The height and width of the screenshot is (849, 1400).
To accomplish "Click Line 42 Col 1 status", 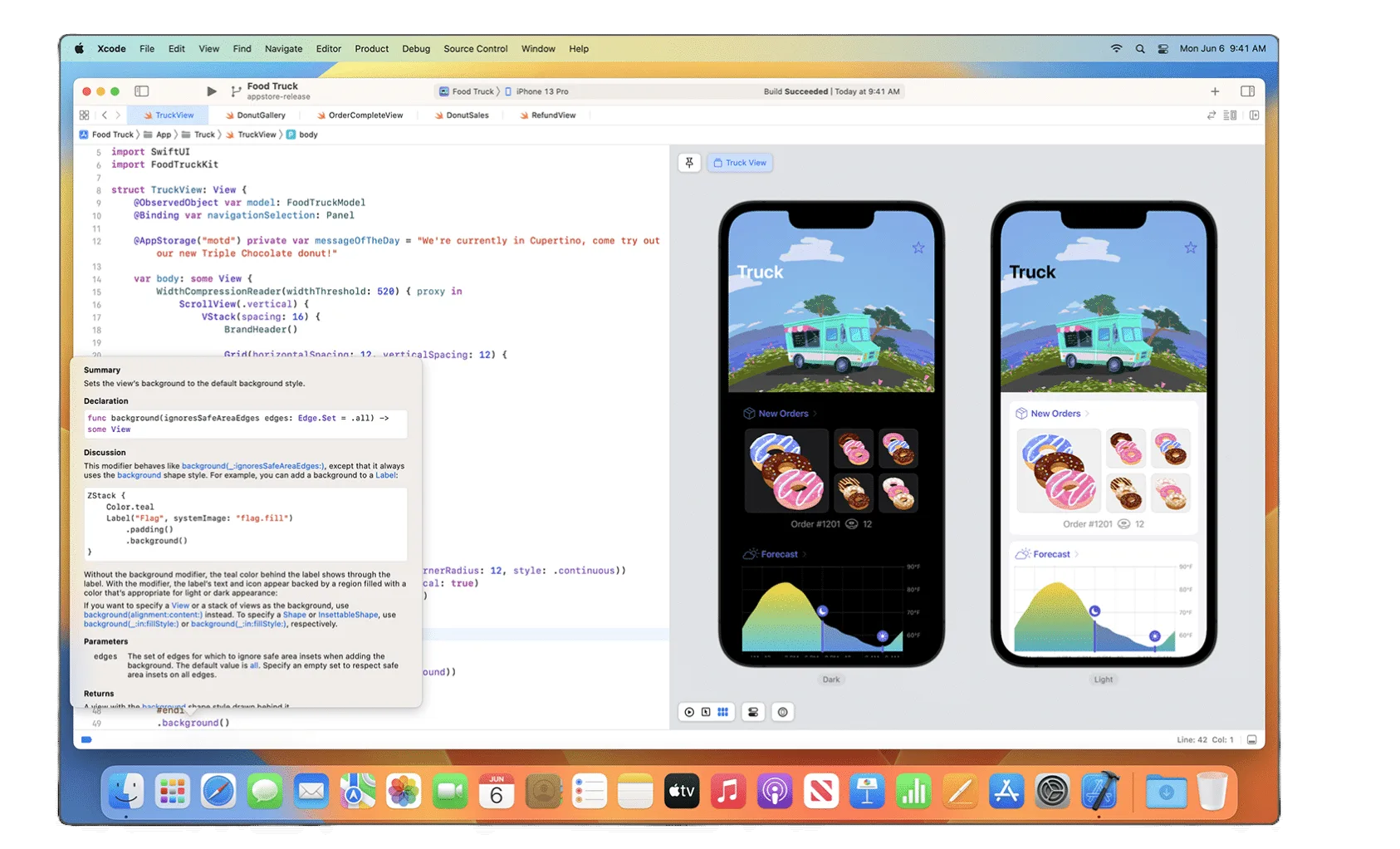I will coord(1204,739).
